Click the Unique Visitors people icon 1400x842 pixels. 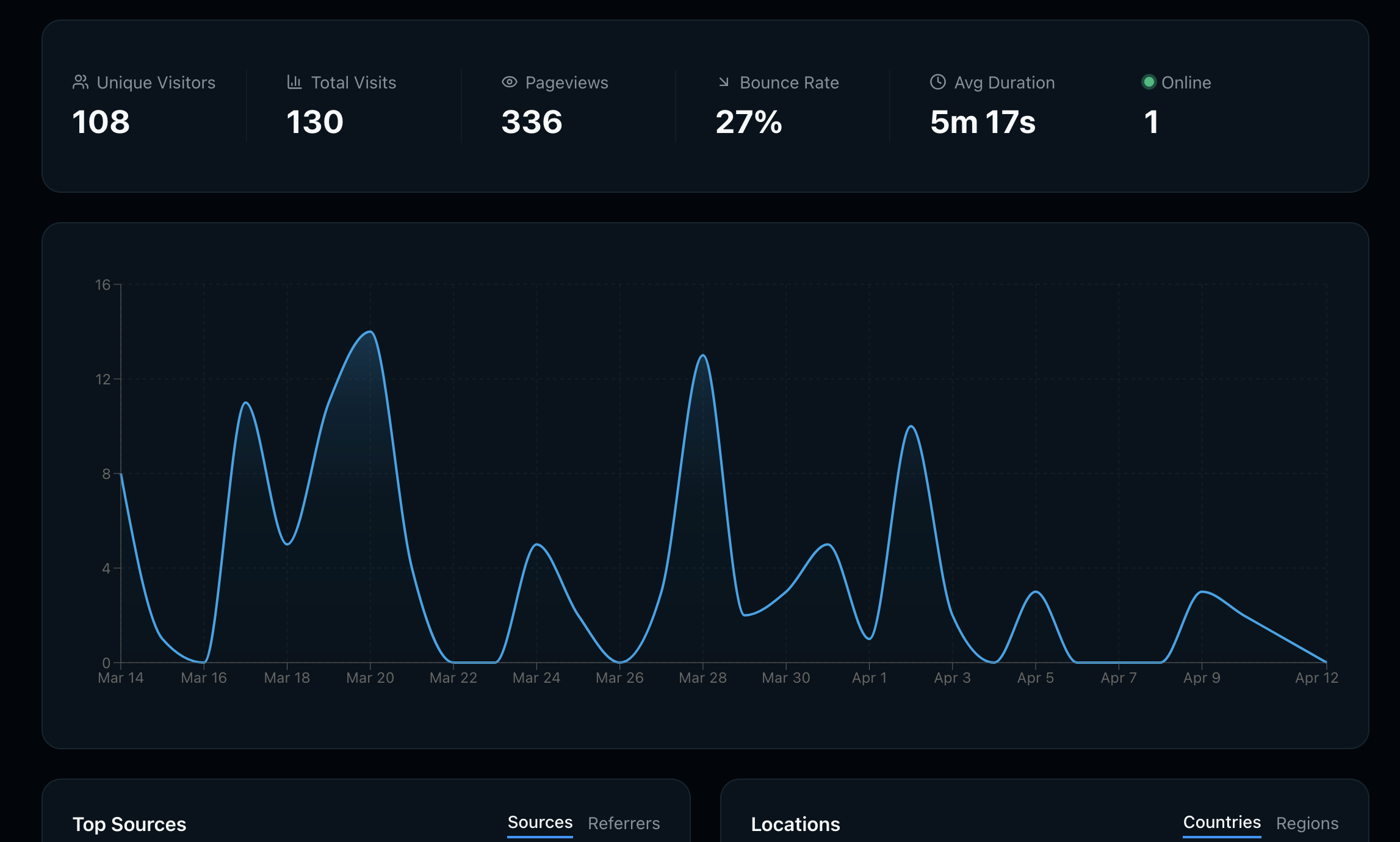click(x=81, y=82)
